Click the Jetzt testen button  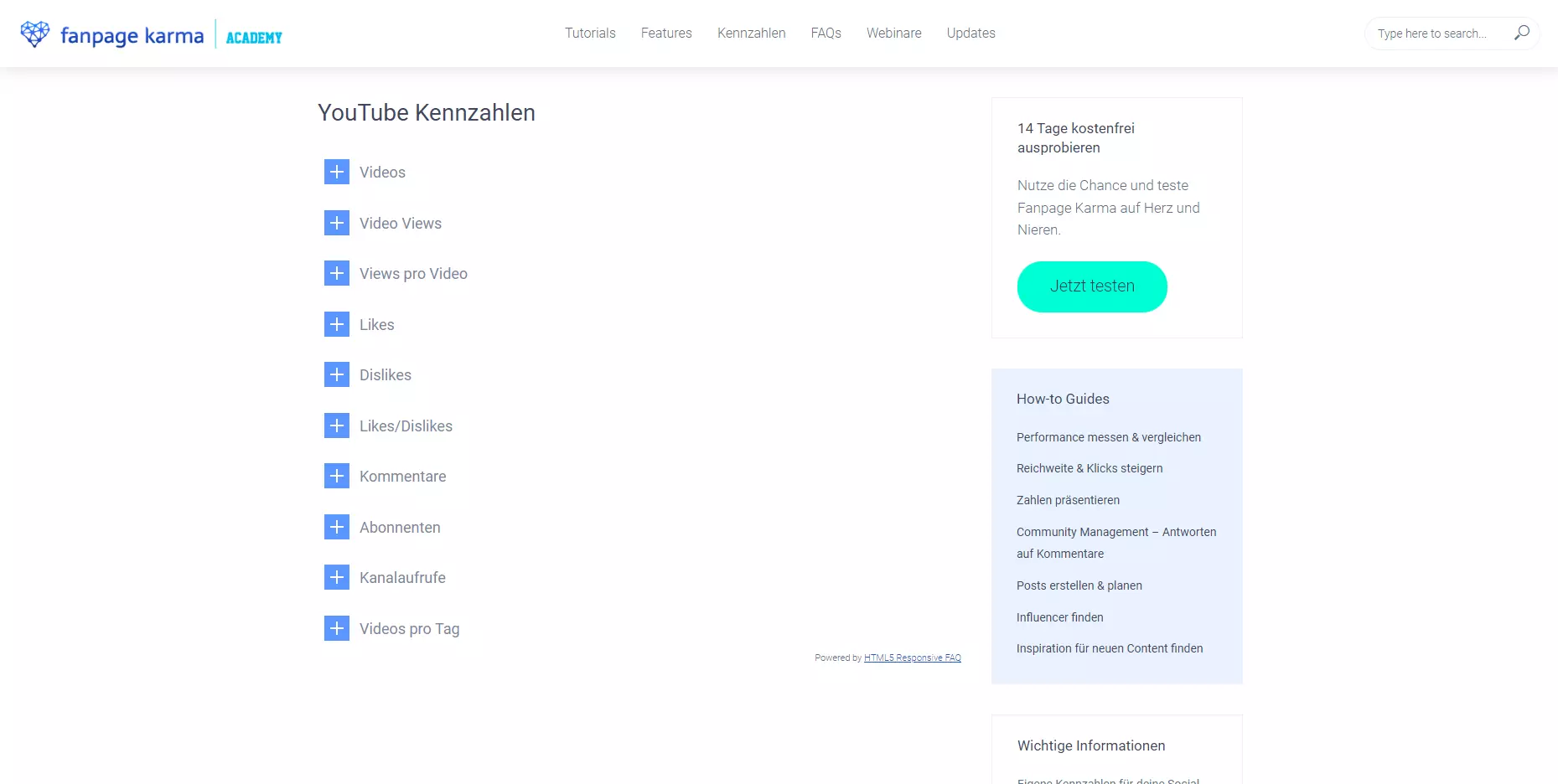[x=1092, y=286]
